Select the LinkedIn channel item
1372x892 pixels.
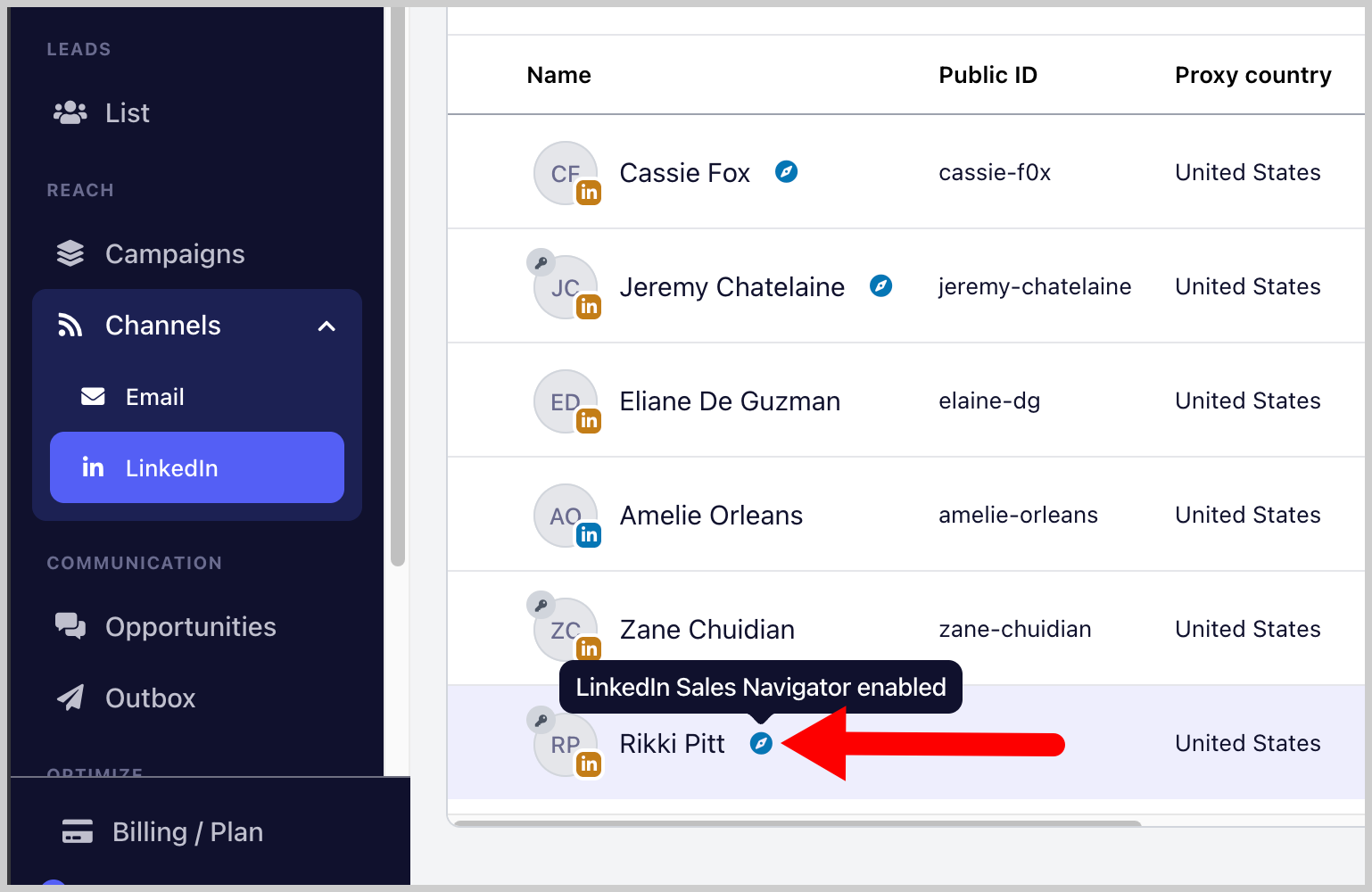point(197,467)
